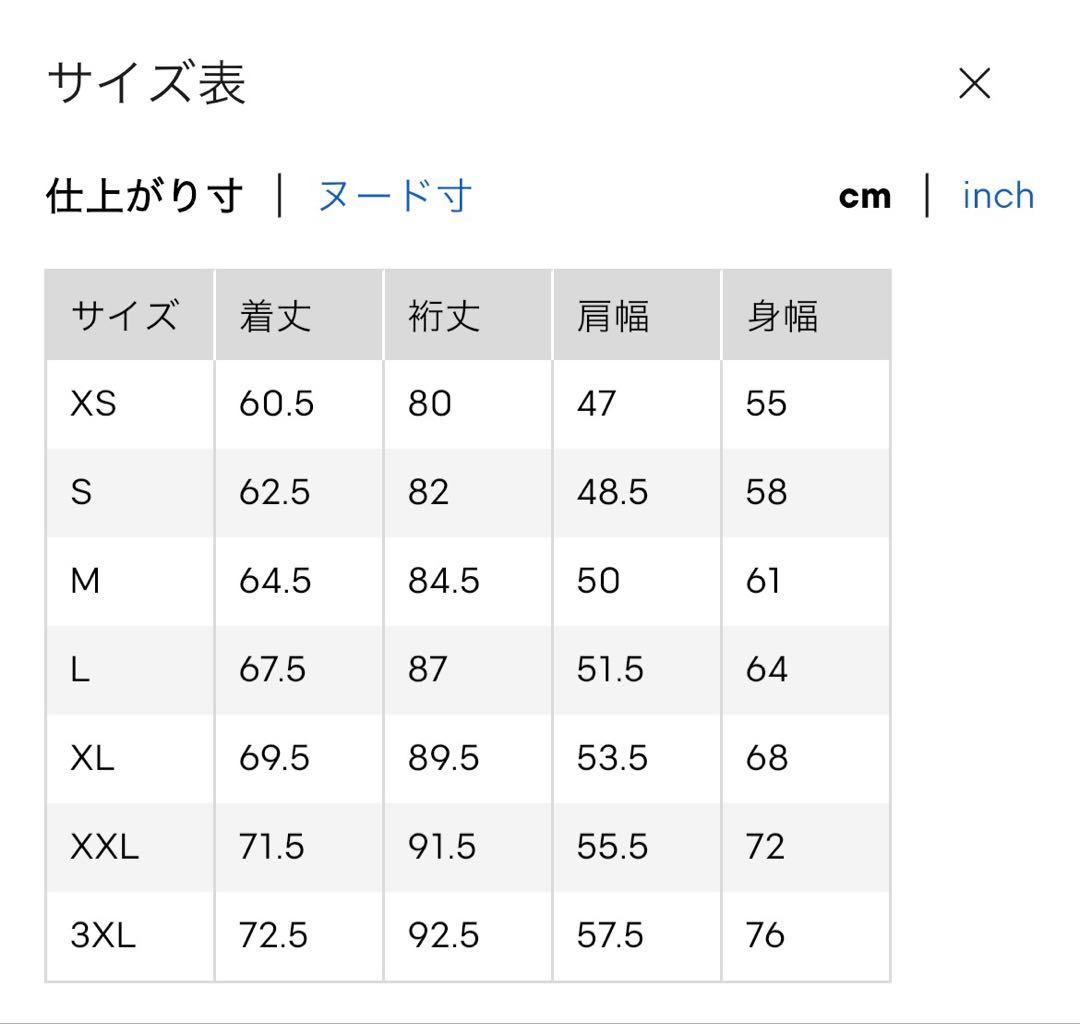Switch units to inch
The image size is (1080, 1024).
click(998, 196)
